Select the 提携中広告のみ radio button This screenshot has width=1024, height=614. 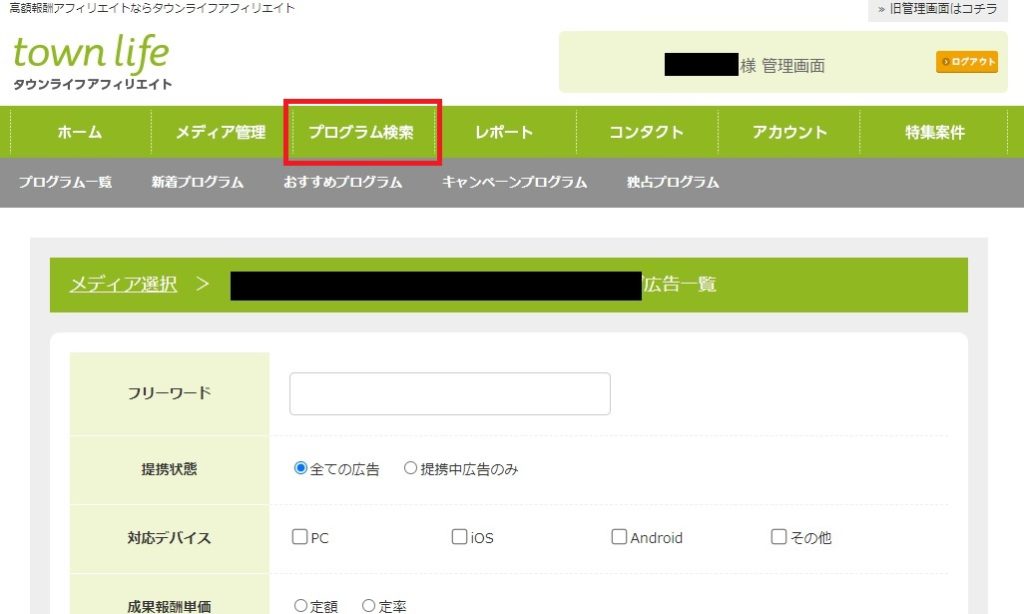(410, 468)
